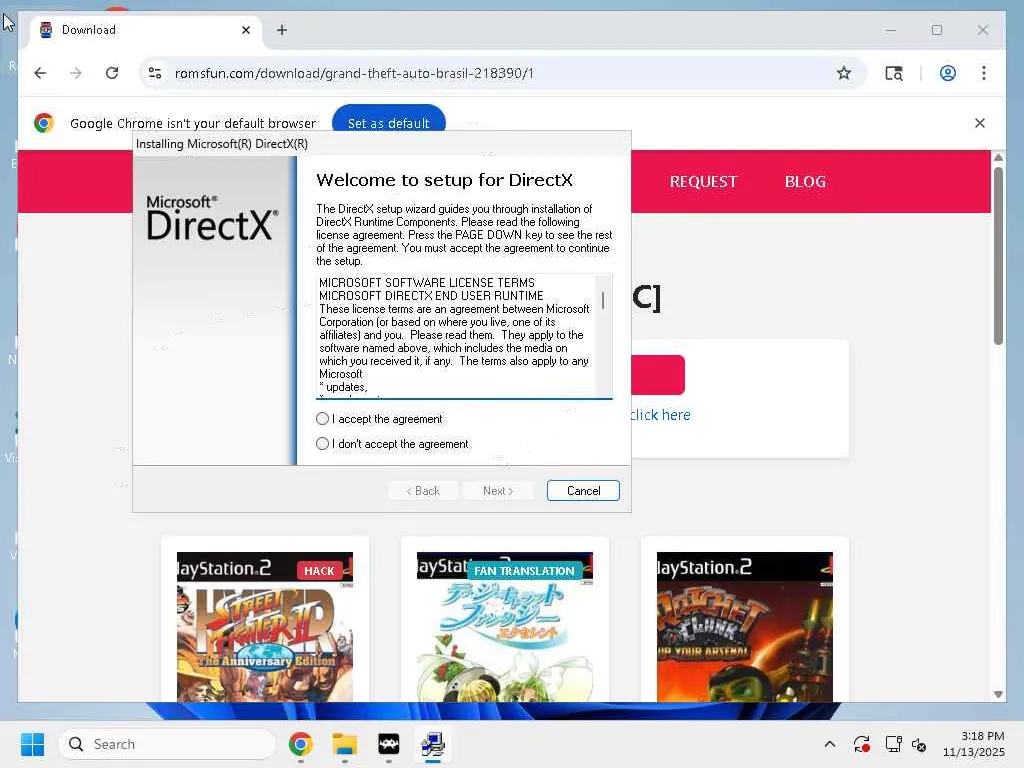Follow the 'click here' link
Screen dimensions: 1024x768
(660, 415)
